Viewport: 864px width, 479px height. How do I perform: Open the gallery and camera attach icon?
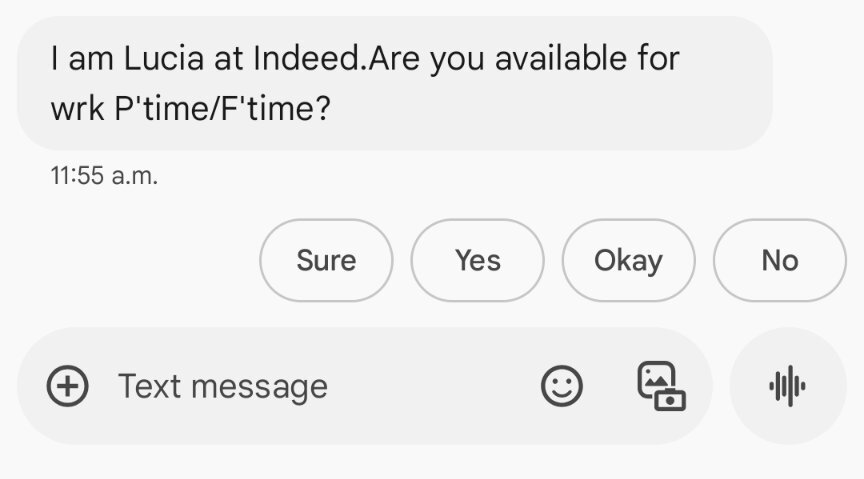click(662, 386)
